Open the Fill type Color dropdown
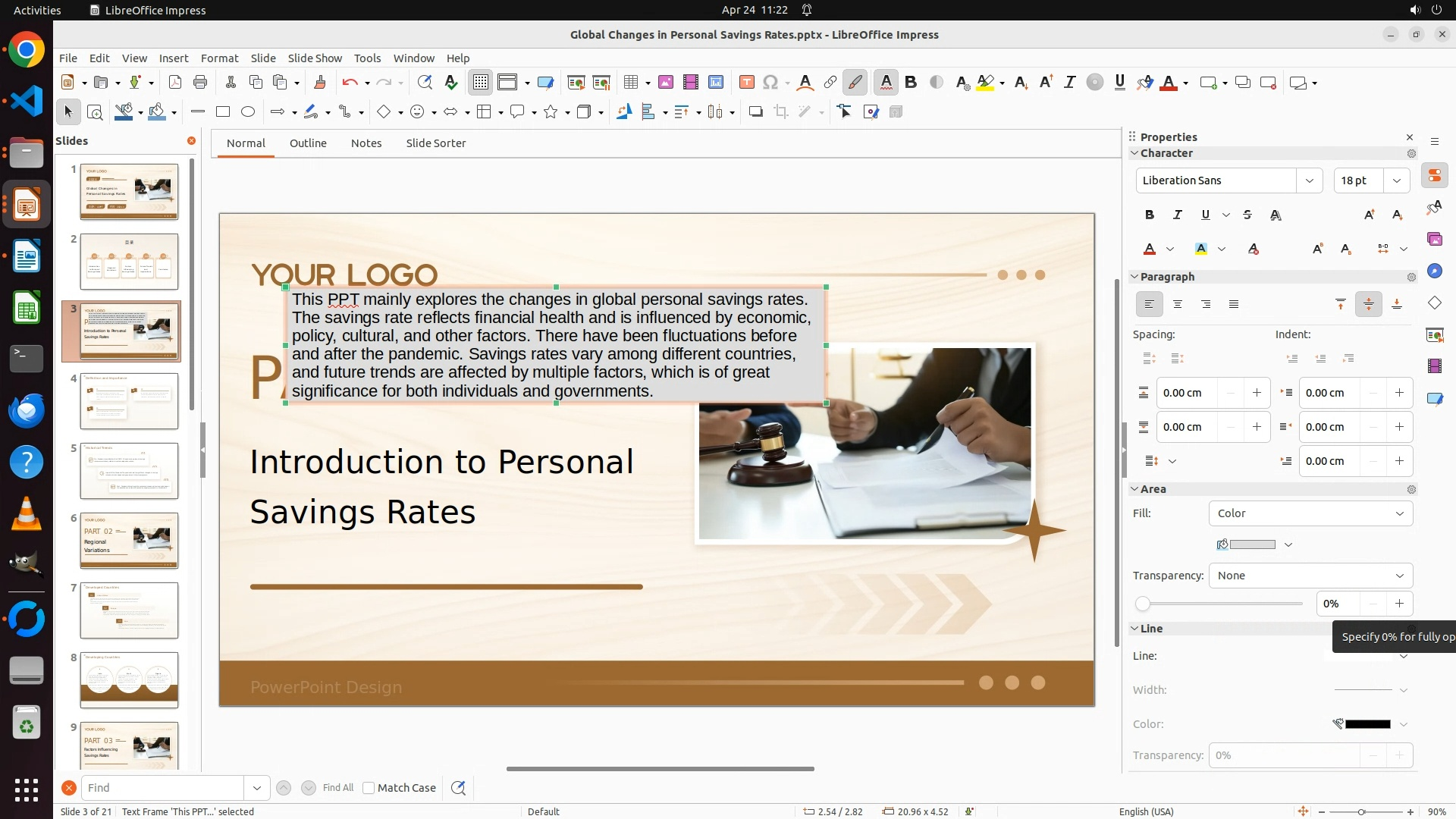 1310,513
